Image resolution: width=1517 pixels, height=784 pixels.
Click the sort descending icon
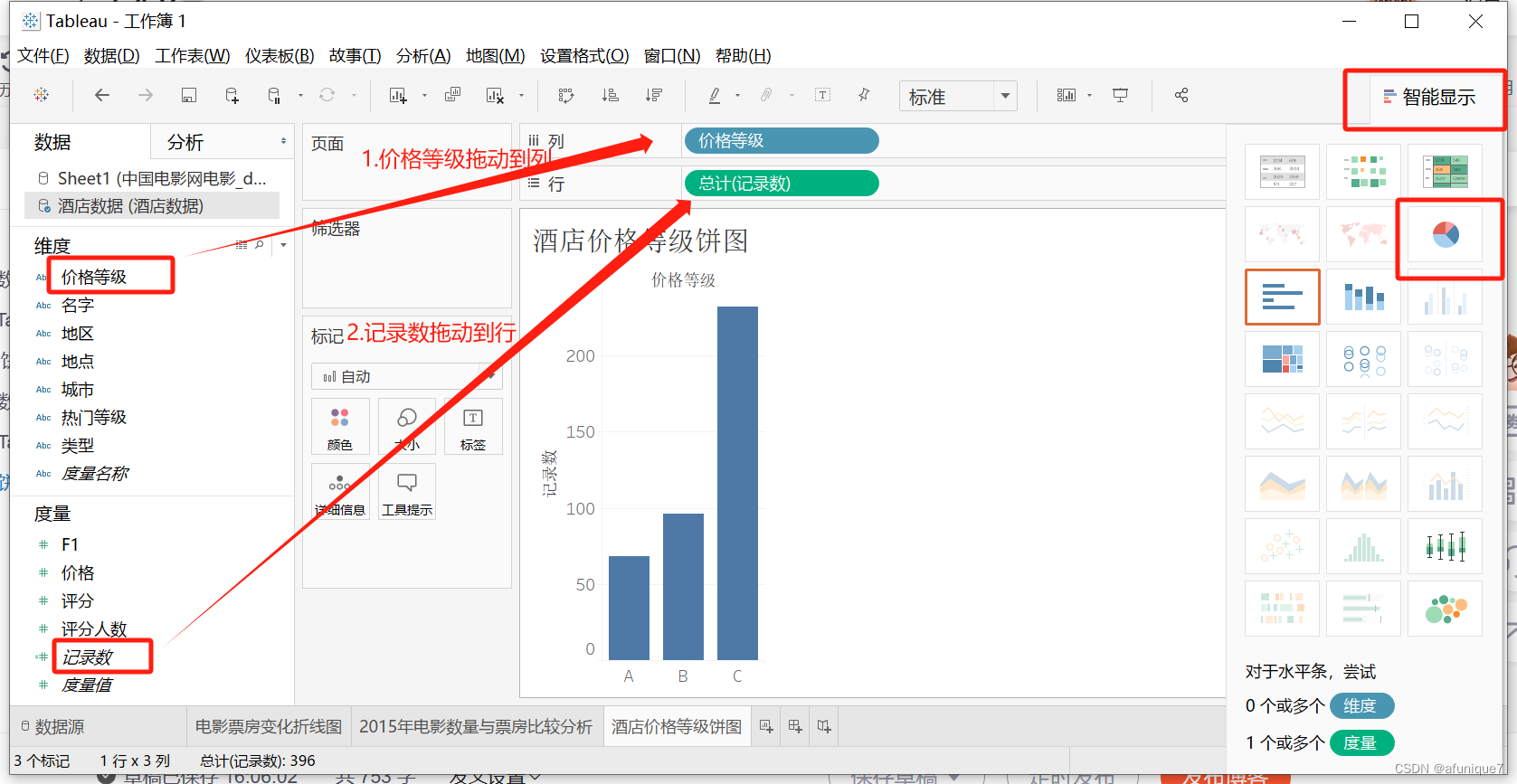[654, 95]
